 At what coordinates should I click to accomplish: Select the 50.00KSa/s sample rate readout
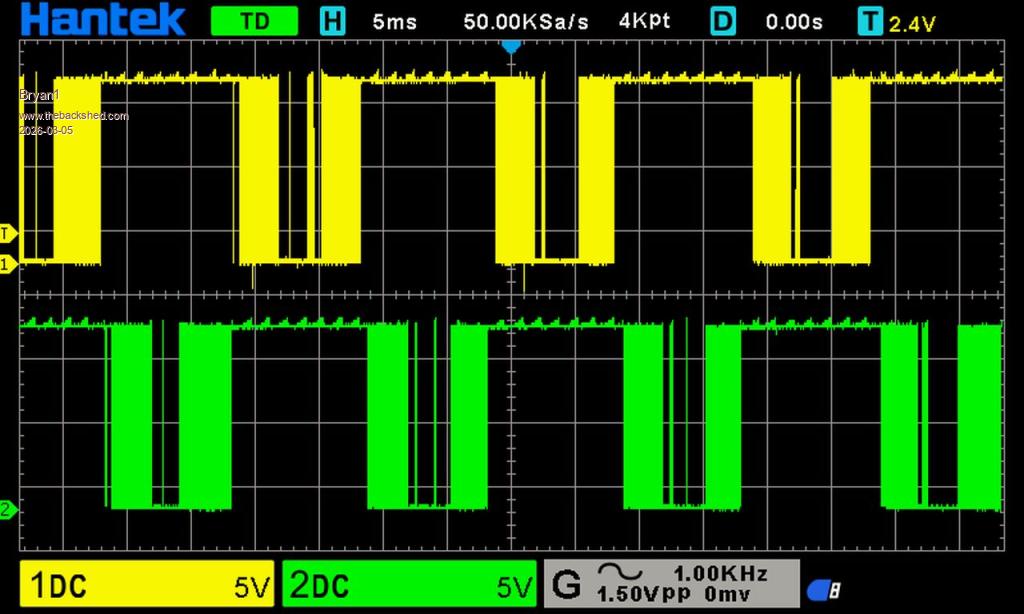coord(526,22)
